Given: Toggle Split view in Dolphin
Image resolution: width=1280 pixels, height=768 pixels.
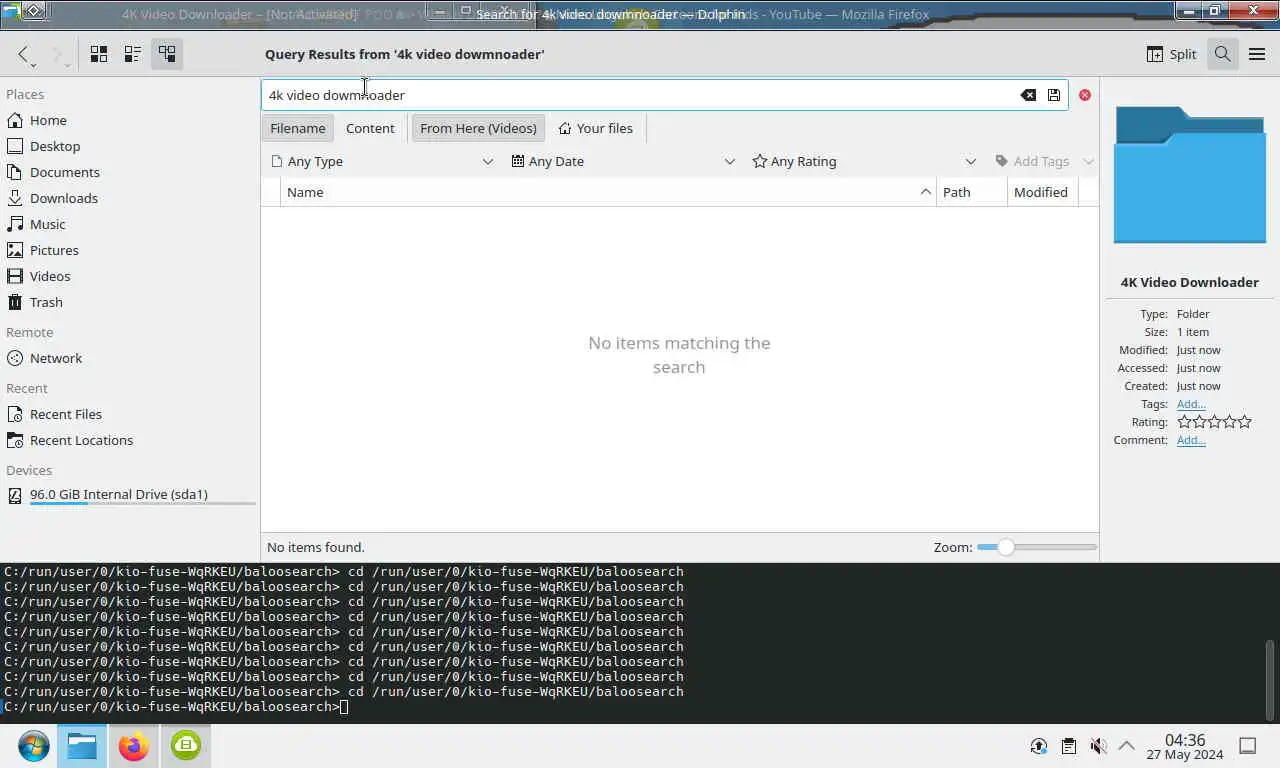Looking at the screenshot, I should [x=1171, y=54].
